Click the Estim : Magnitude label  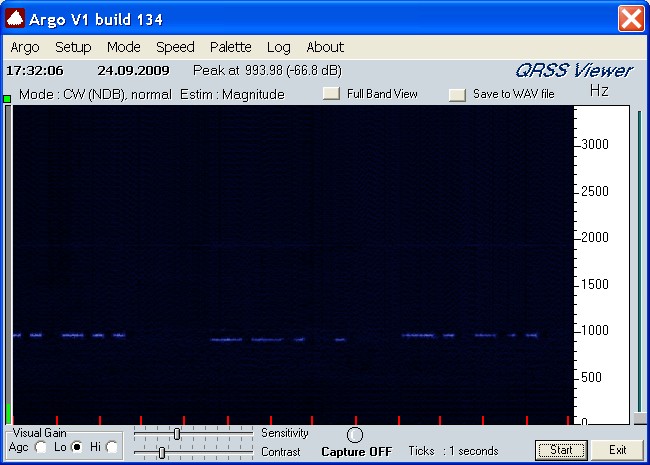pyautogui.click(x=232, y=94)
